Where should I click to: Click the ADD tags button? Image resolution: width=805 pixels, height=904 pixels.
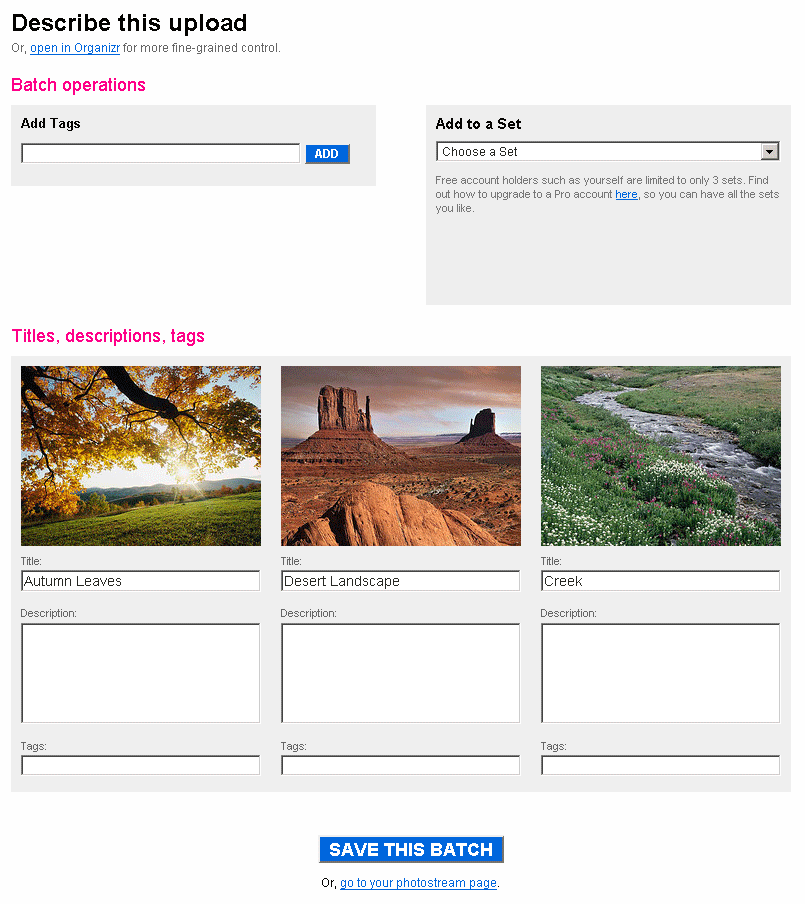pyautogui.click(x=327, y=154)
